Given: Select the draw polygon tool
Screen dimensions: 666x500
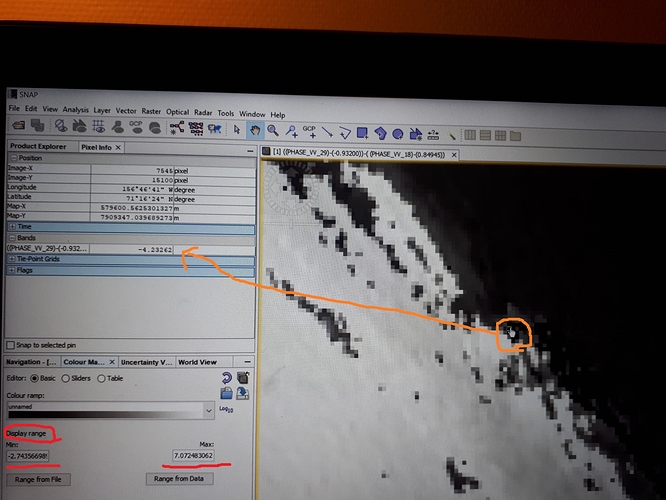Looking at the screenshot, I should pyautogui.click(x=380, y=133).
